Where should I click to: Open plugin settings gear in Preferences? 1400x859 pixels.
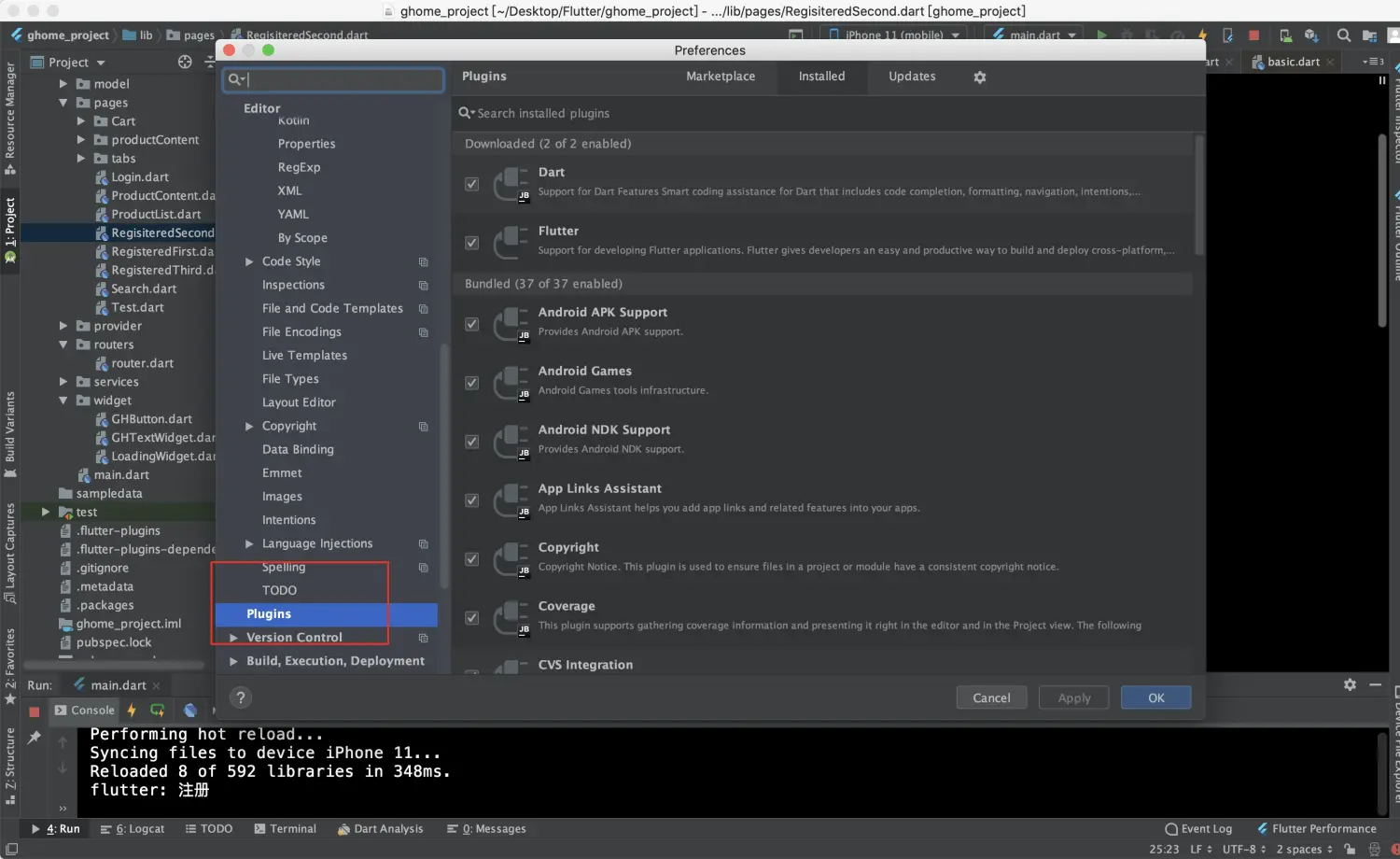point(980,77)
